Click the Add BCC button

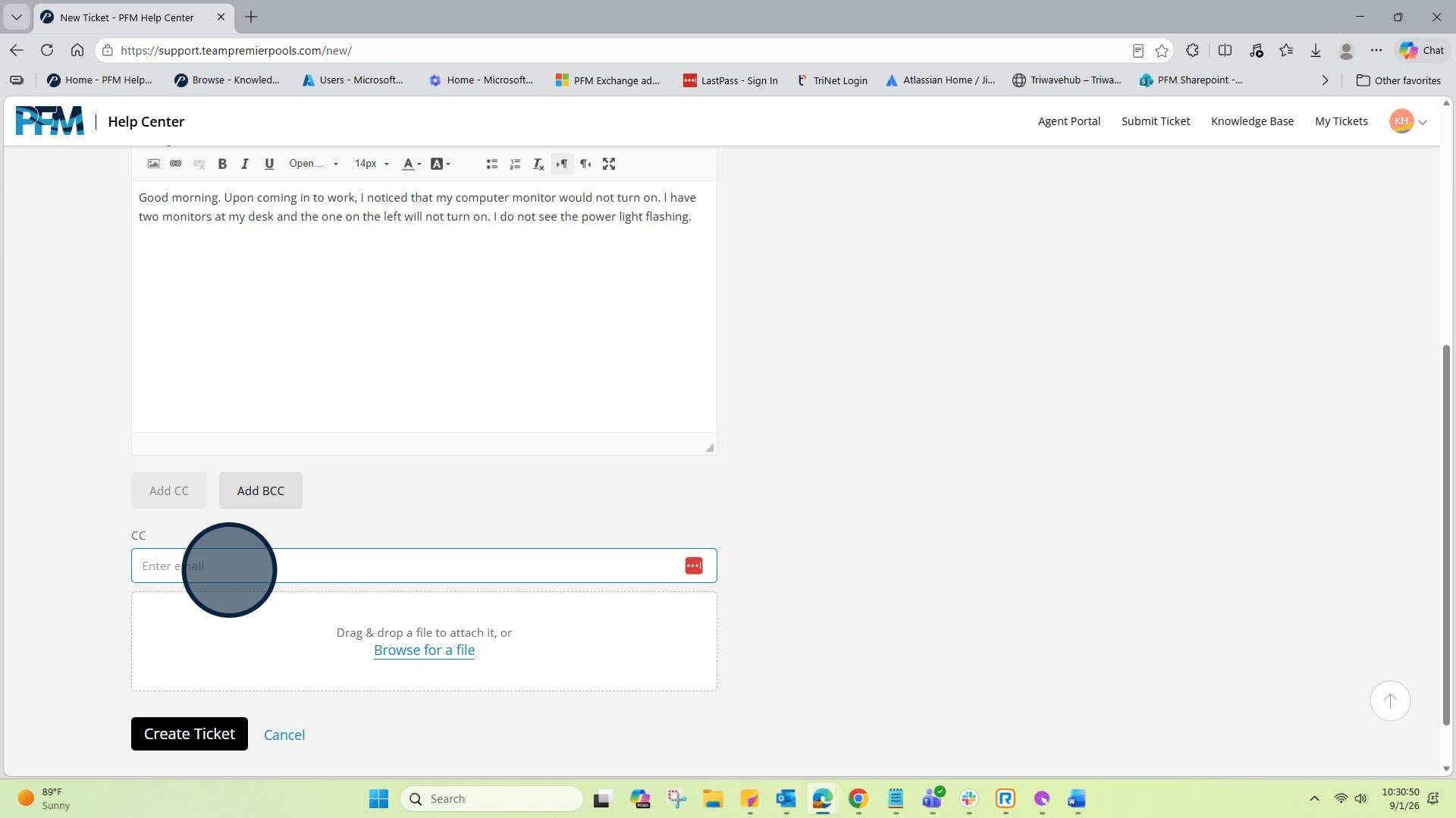coord(260,490)
